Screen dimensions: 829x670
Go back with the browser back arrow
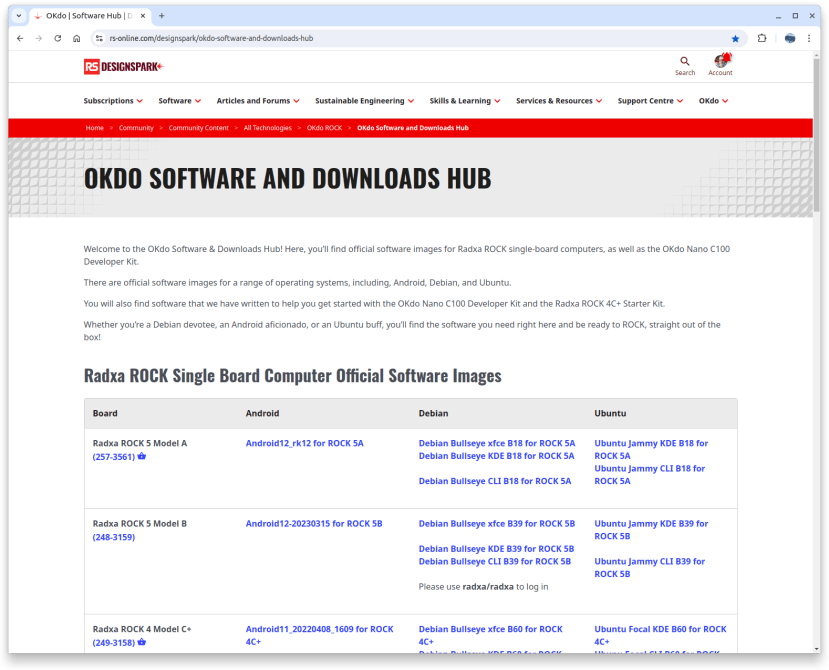coord(20,38)
